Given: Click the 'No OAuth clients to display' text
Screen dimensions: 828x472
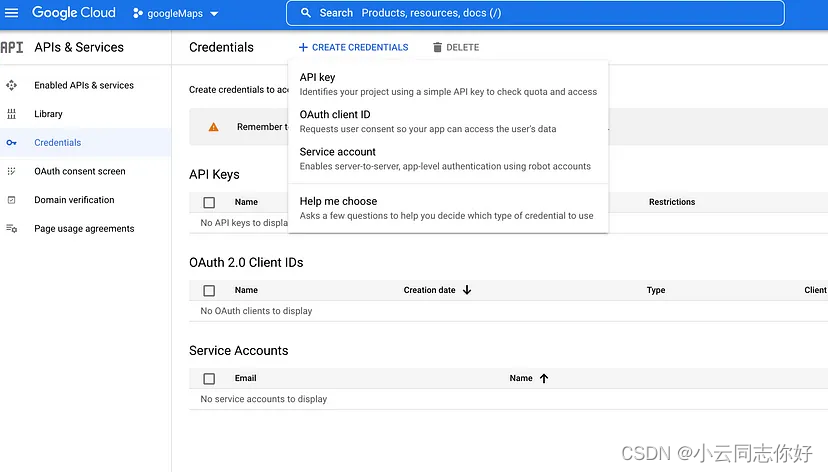Looking at the screenshot, I should pos(256,311).
